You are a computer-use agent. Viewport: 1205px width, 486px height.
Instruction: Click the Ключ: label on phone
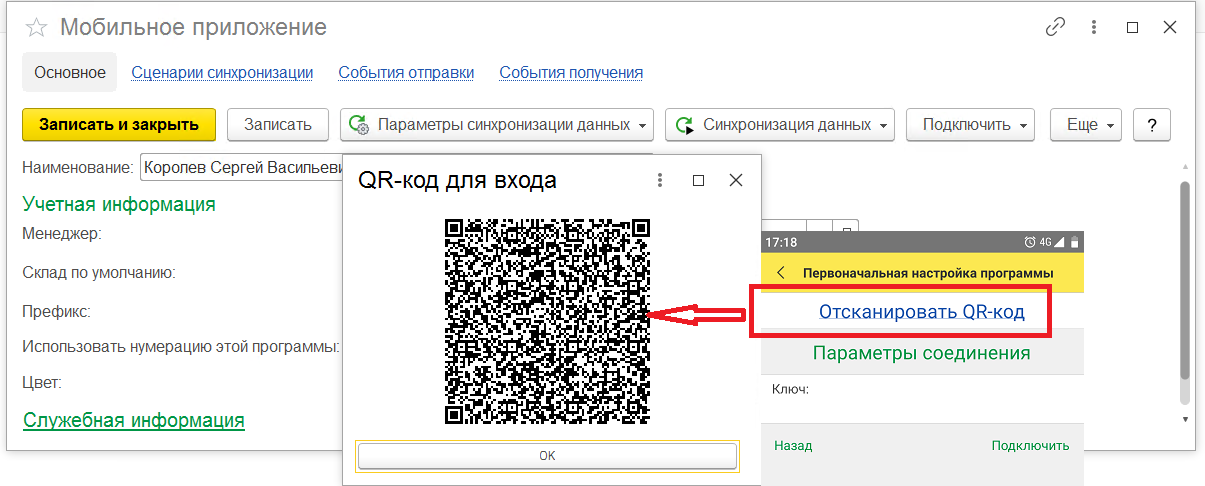790,389
